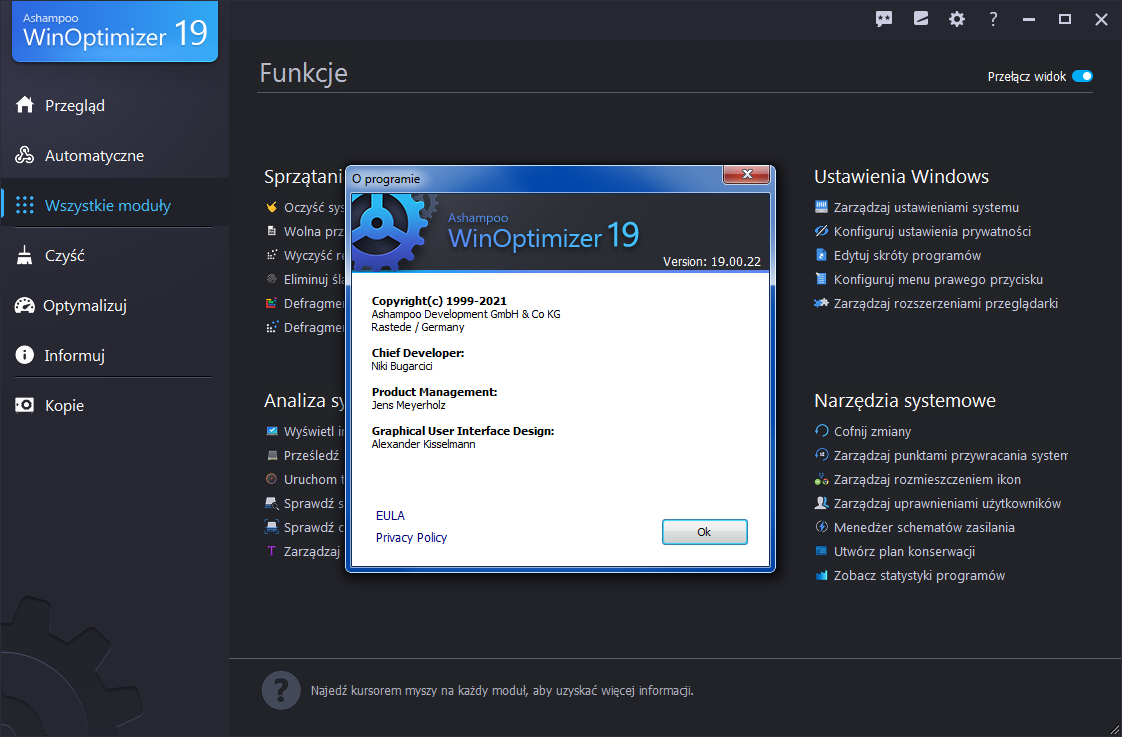Close the O programie dialog
Image resolution: width=1122 pixels, height=737 pixels.
coord(746,174)
